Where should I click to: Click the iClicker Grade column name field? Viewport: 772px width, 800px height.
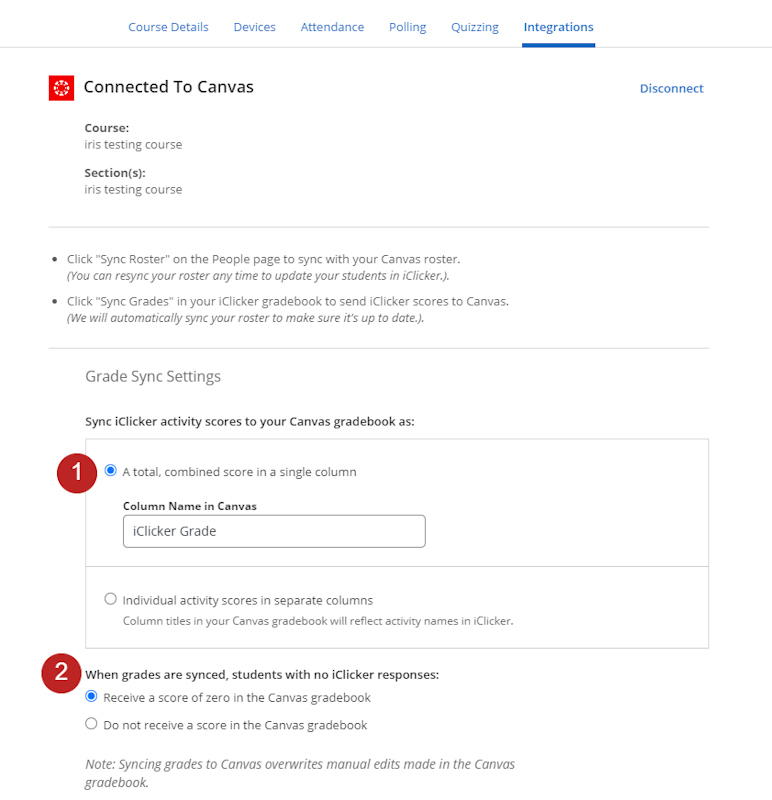point(274,531)
